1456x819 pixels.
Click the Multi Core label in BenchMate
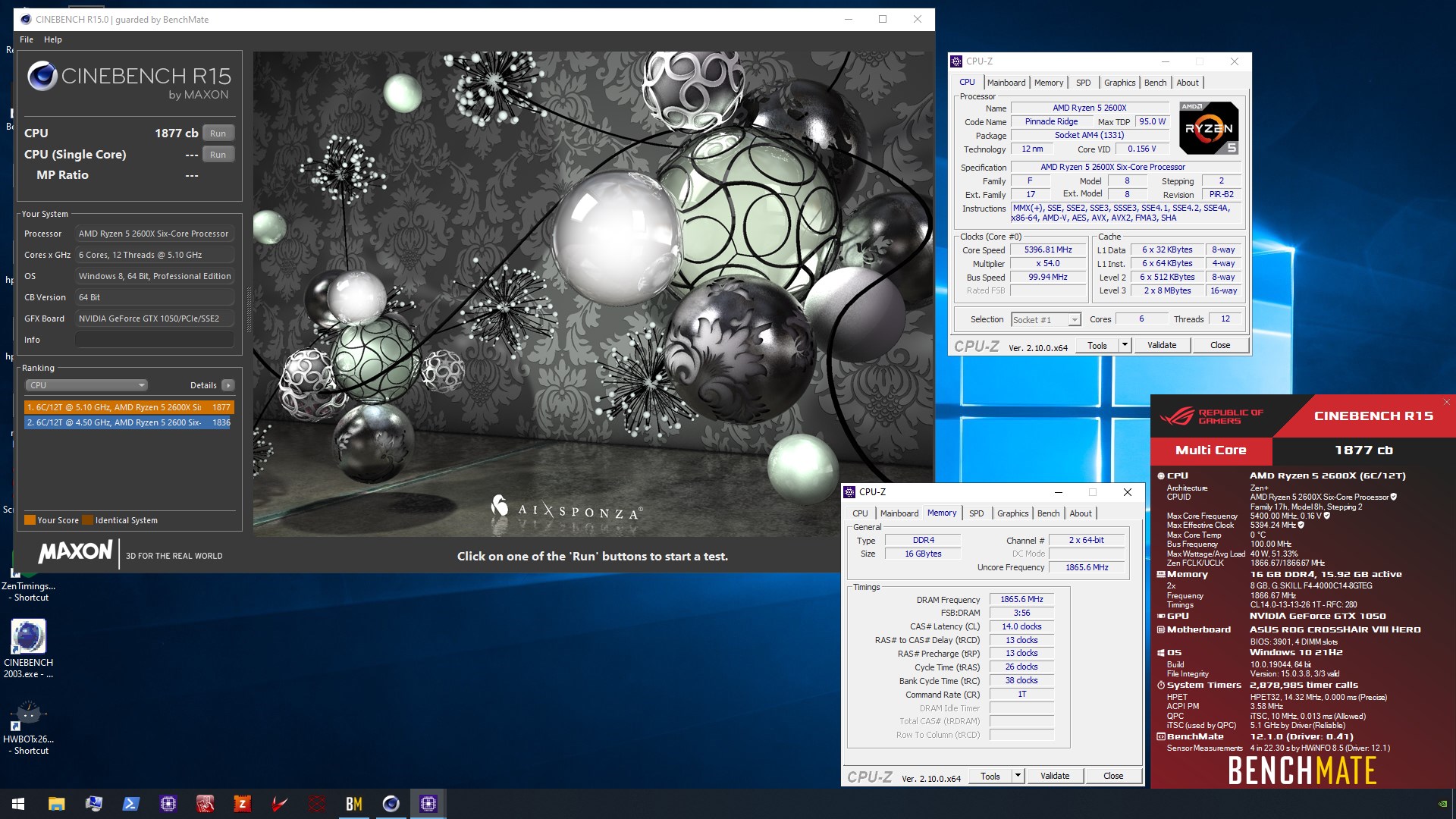pyautogui.click(x=1211, y=450)
